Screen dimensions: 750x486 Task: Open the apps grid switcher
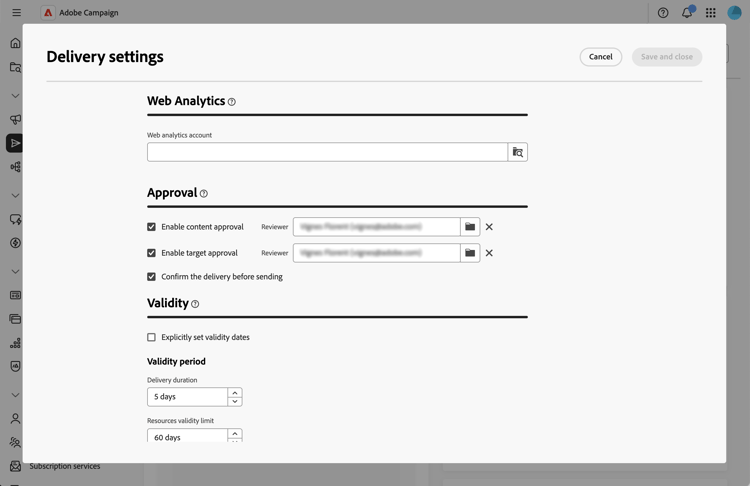pyautogui.click(x=711, y=13)
